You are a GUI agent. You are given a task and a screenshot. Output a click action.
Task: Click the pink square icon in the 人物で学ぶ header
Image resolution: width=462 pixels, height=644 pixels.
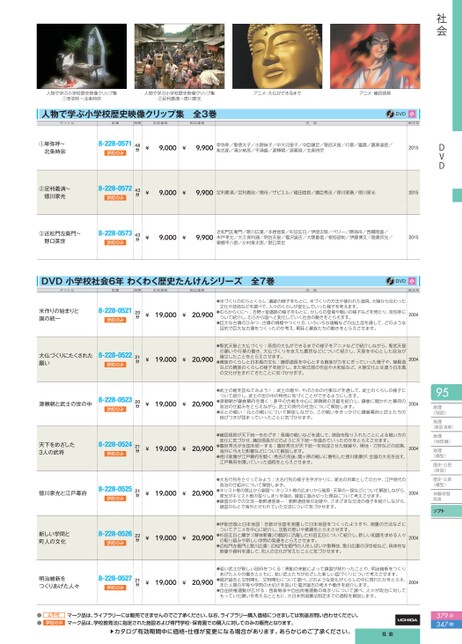click(x=412, y=114)
